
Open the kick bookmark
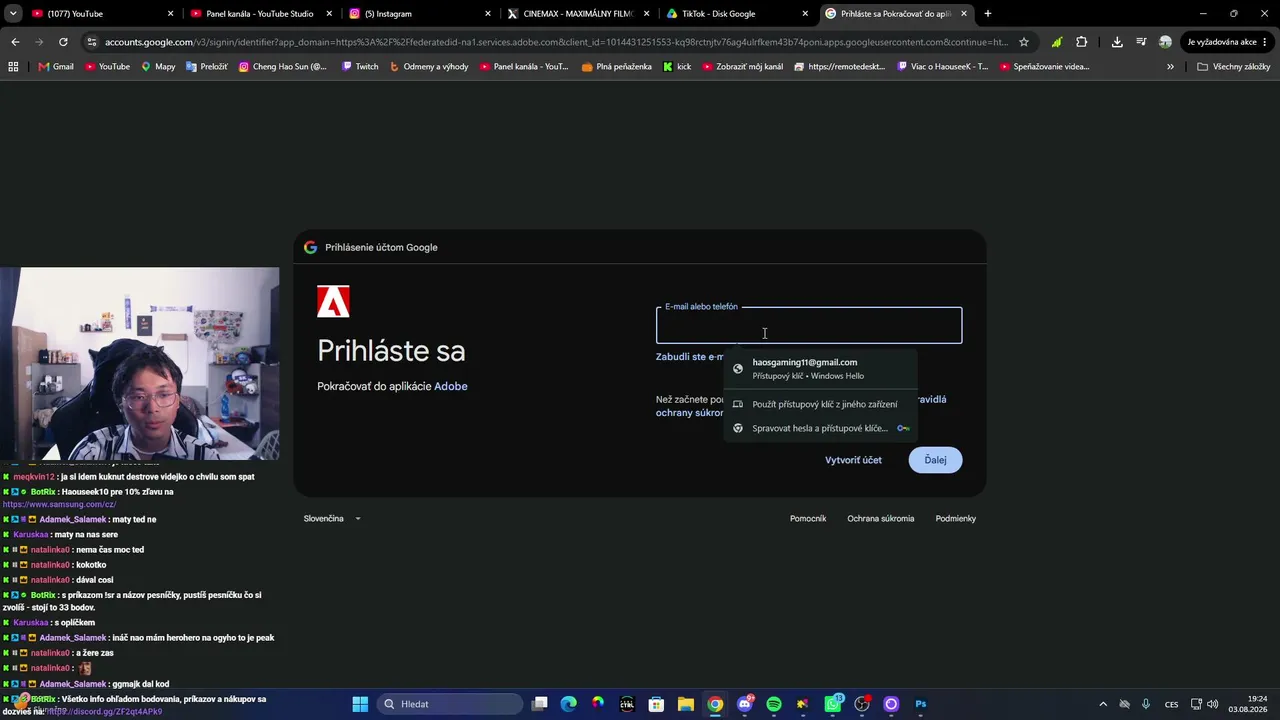pyautogui.click(x=677, y=67)
